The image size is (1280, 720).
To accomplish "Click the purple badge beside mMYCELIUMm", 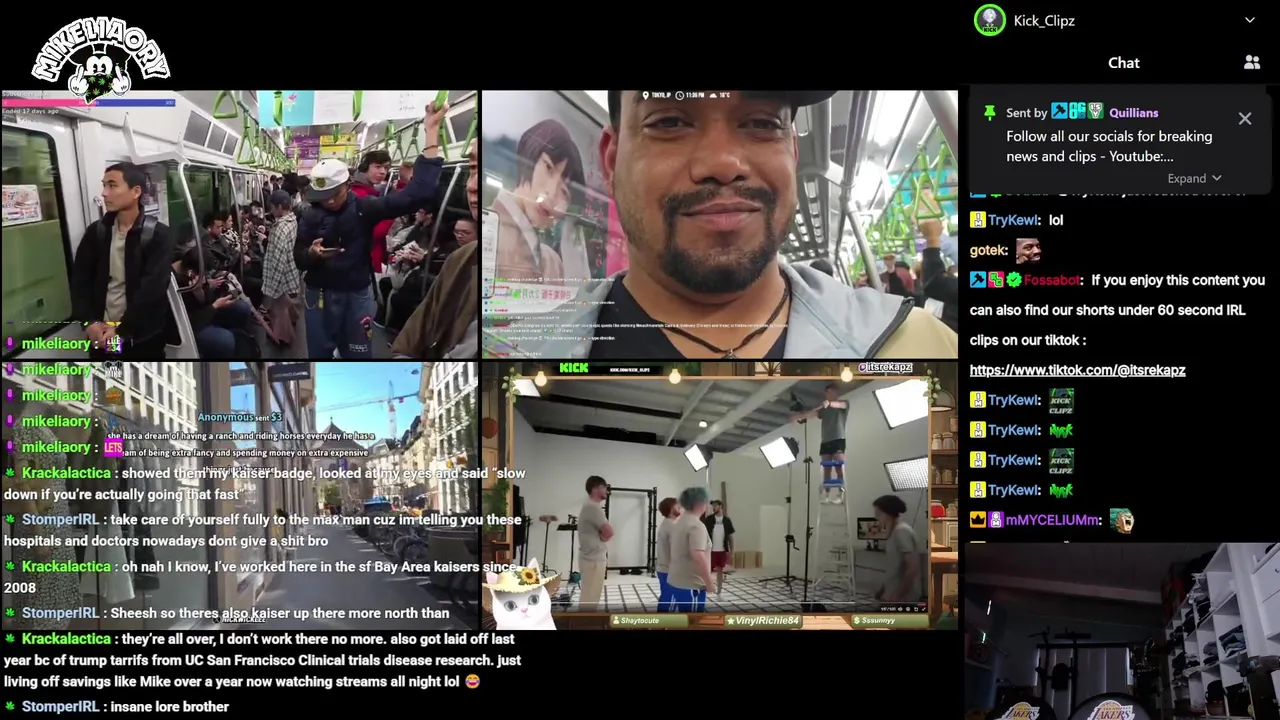I will click(996, 520).
